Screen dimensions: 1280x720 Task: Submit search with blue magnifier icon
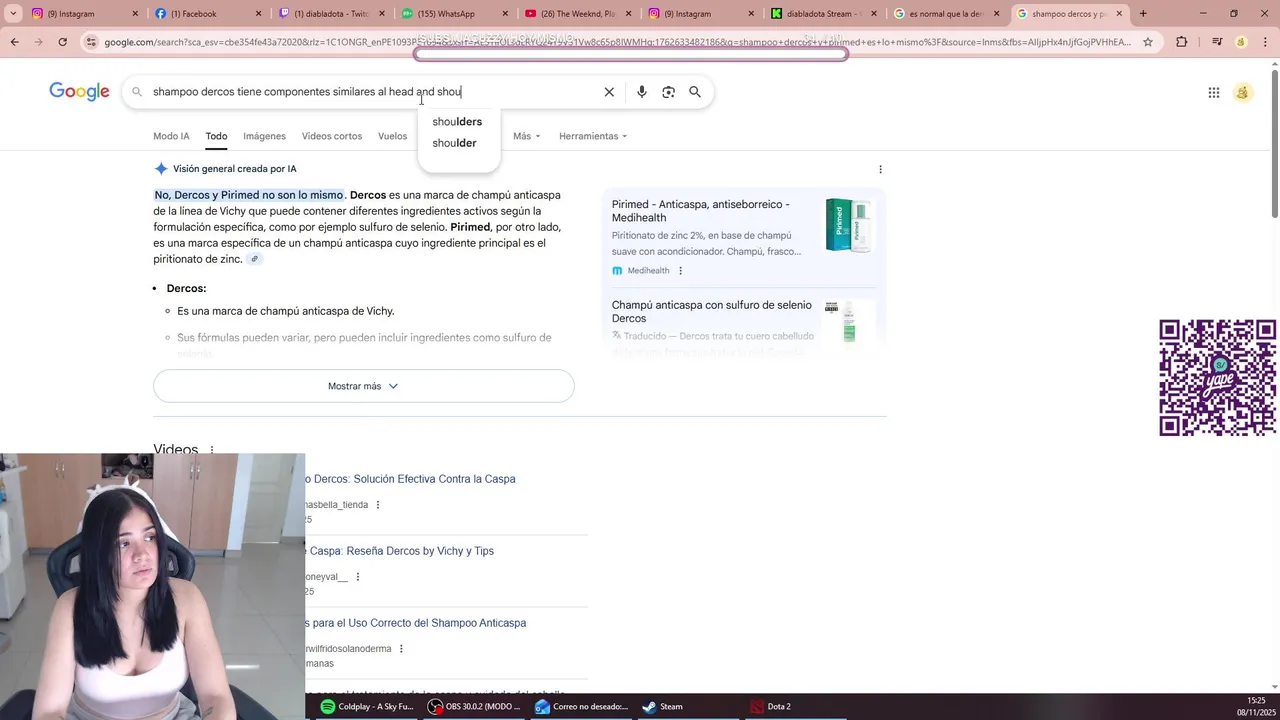click(695, 92)
